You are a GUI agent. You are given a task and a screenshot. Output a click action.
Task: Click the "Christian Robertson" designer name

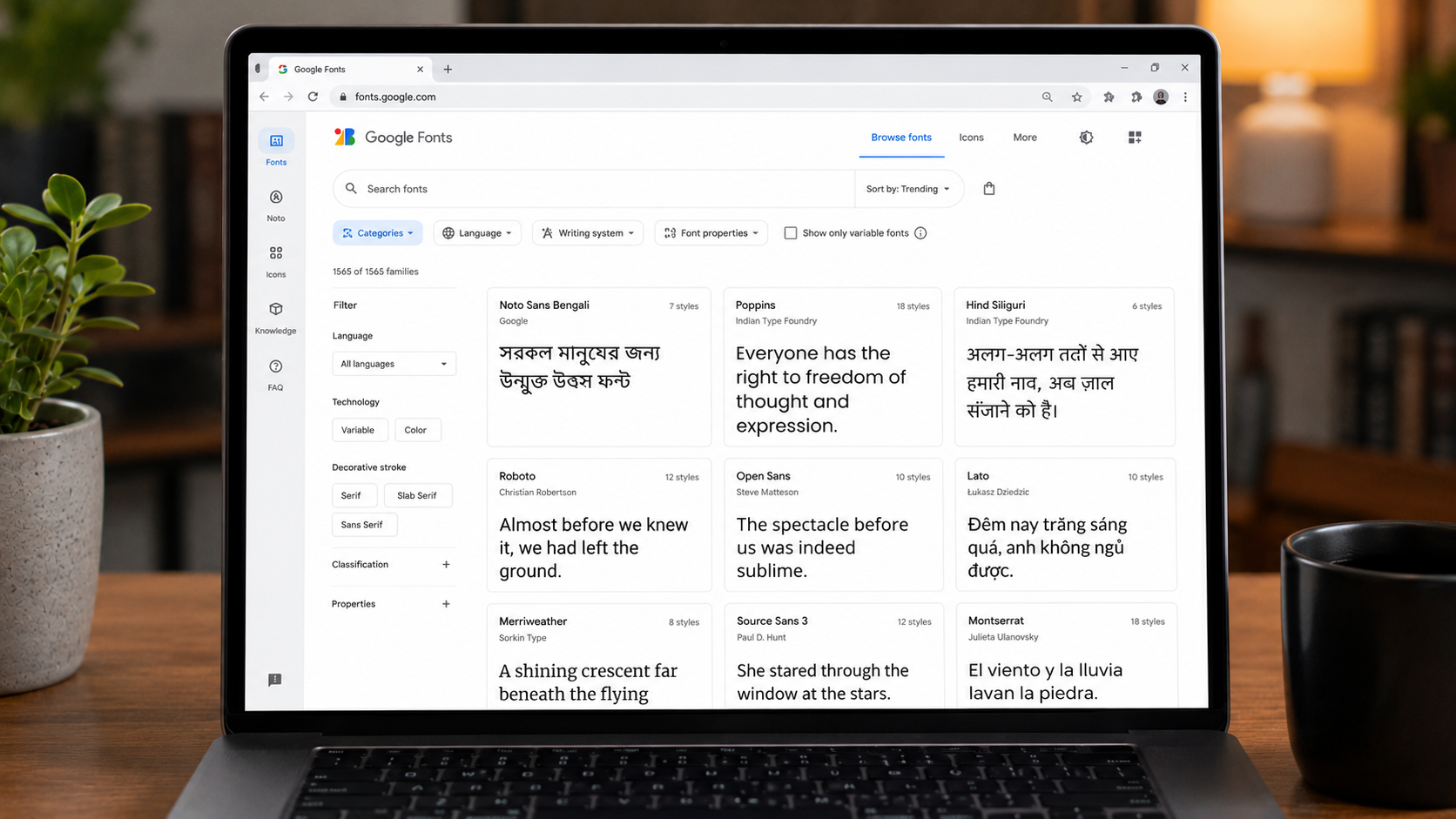537,493
